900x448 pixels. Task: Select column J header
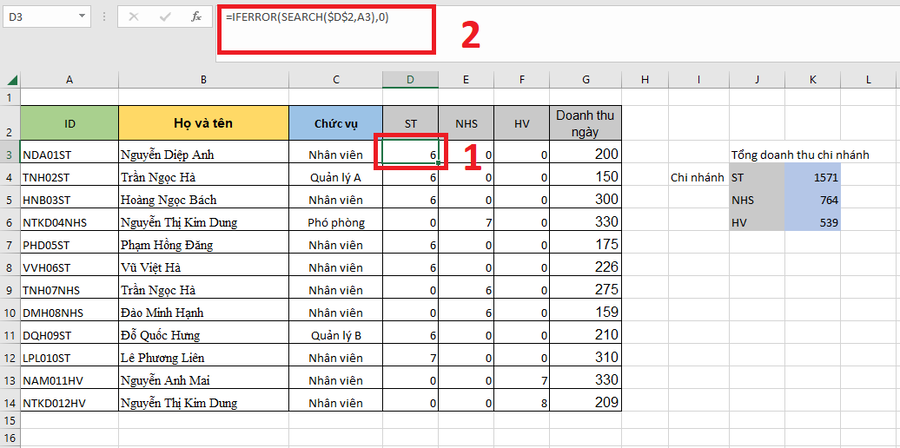(x=757, y=80)
